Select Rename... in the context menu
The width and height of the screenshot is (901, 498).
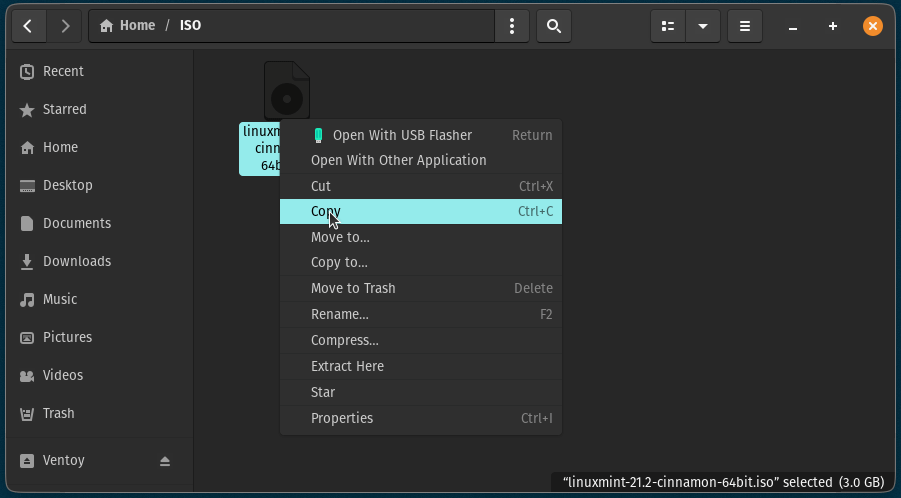tap(339, 314)
